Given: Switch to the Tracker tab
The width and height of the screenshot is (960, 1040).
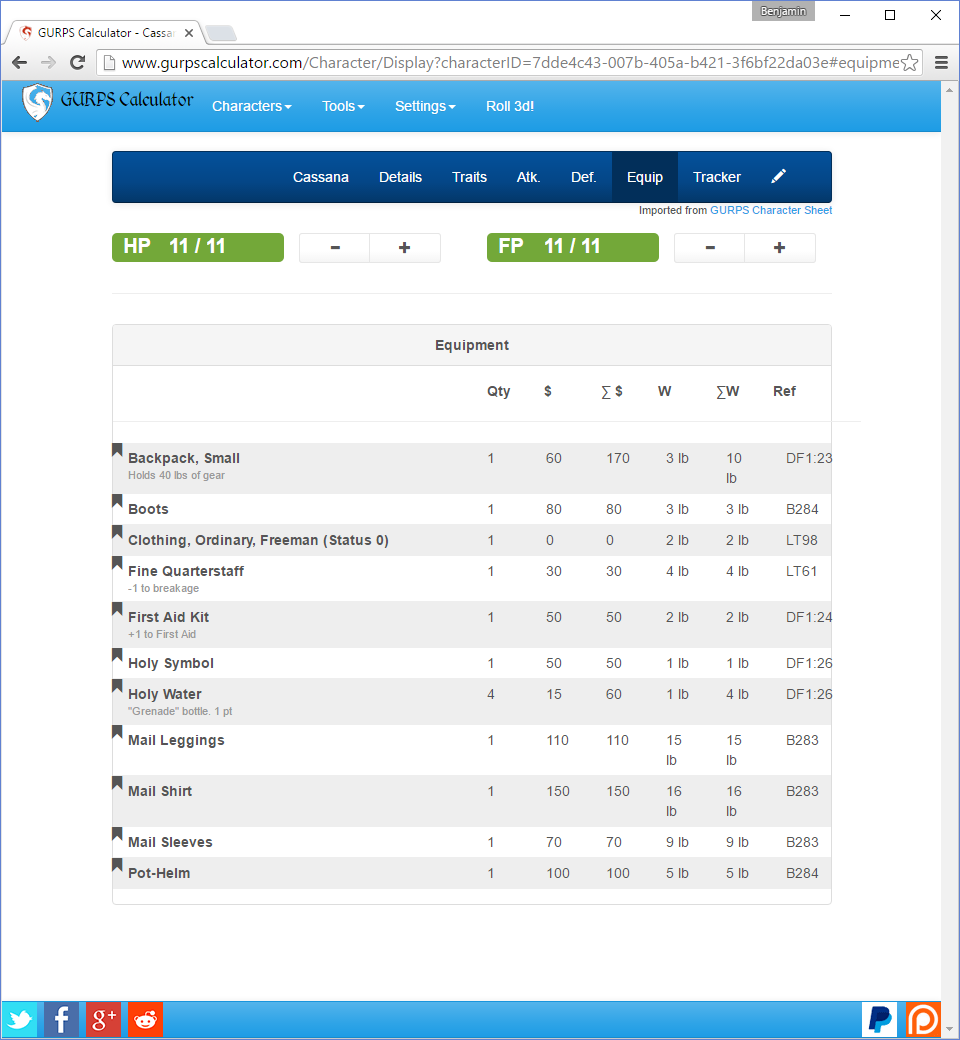Looking at the screenshot, I should pos(716,177).
